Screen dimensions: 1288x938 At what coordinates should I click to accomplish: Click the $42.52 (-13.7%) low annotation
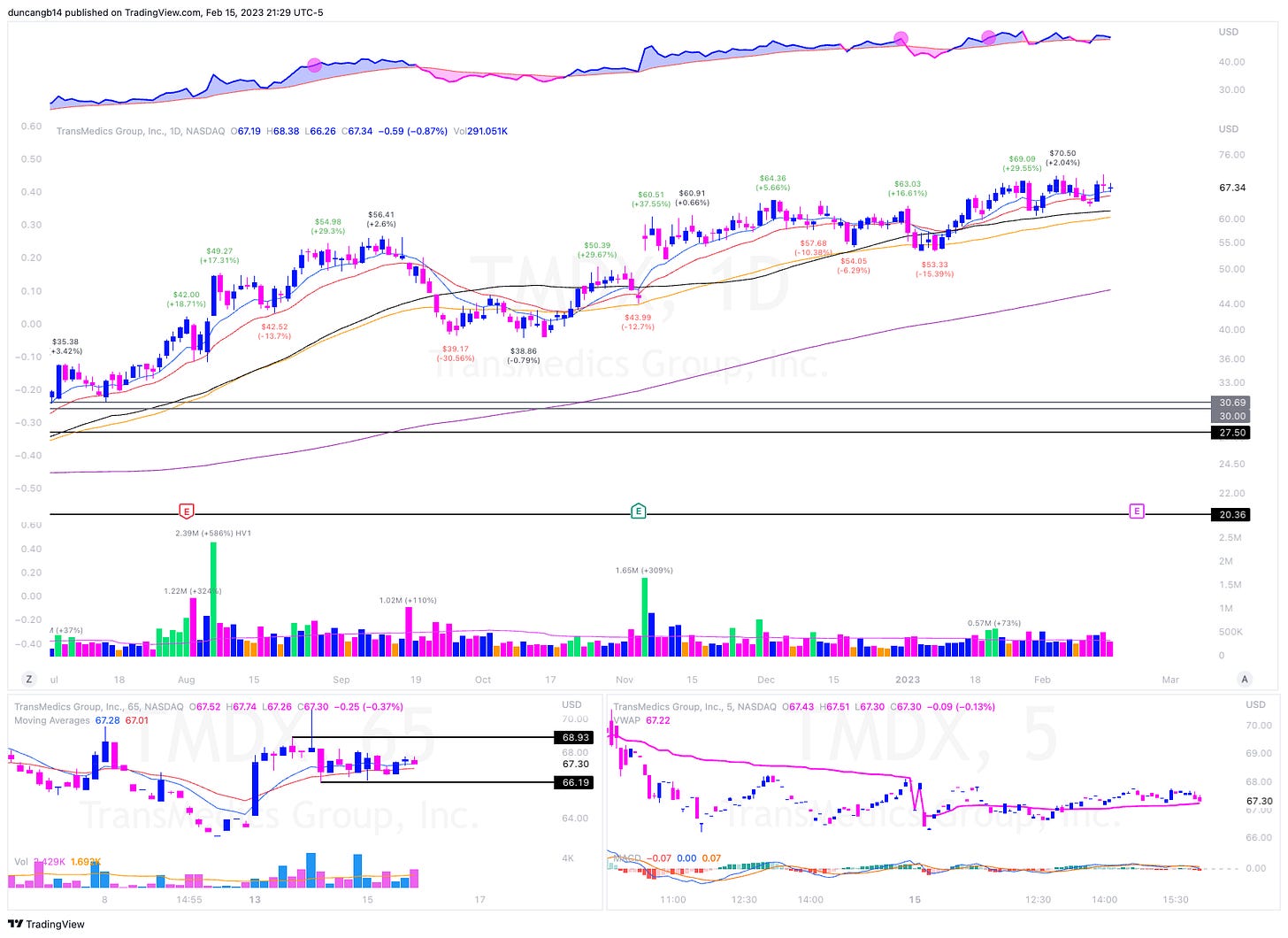point(273,331)
